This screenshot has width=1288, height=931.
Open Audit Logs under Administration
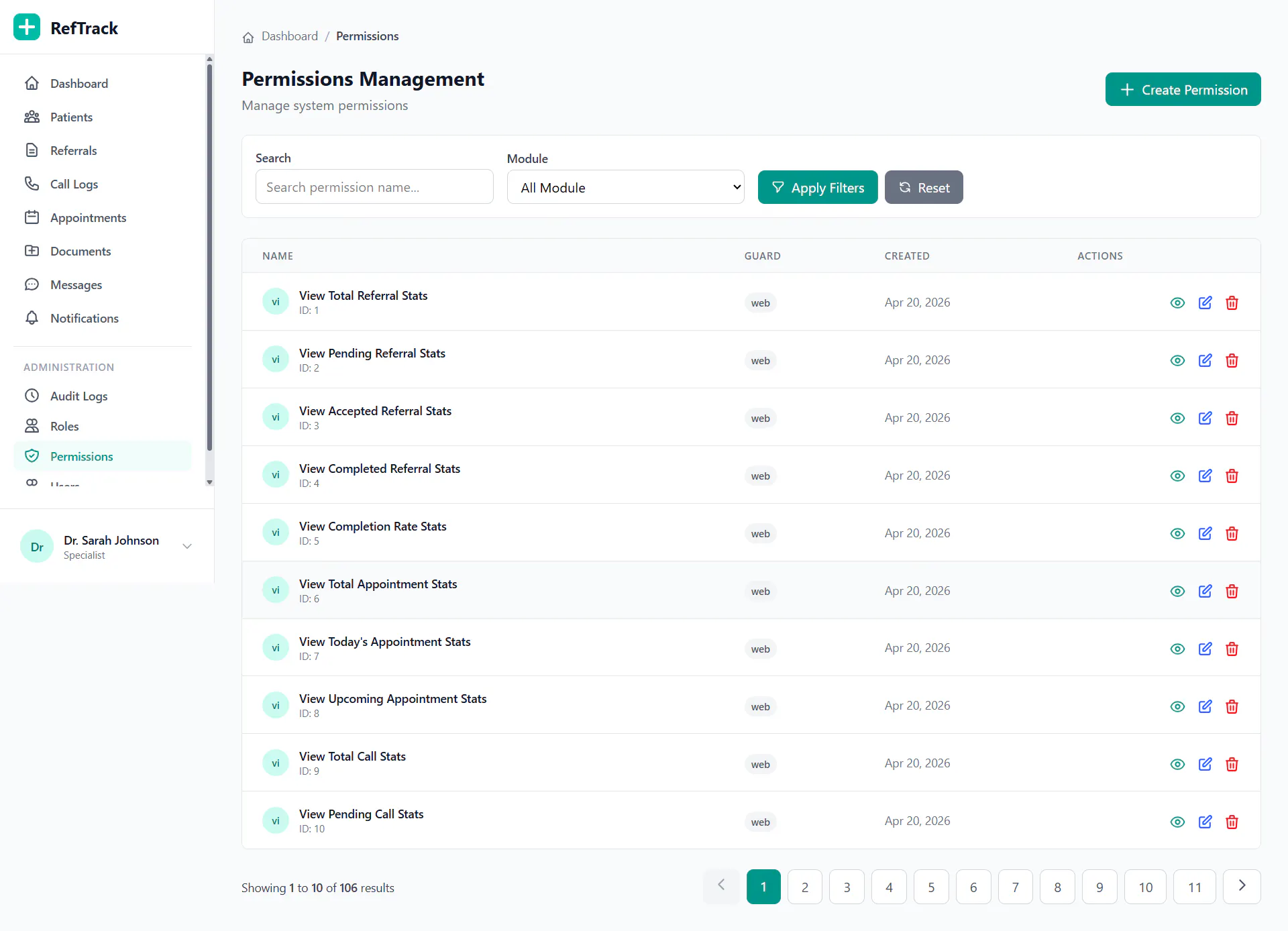pos(103,396)
